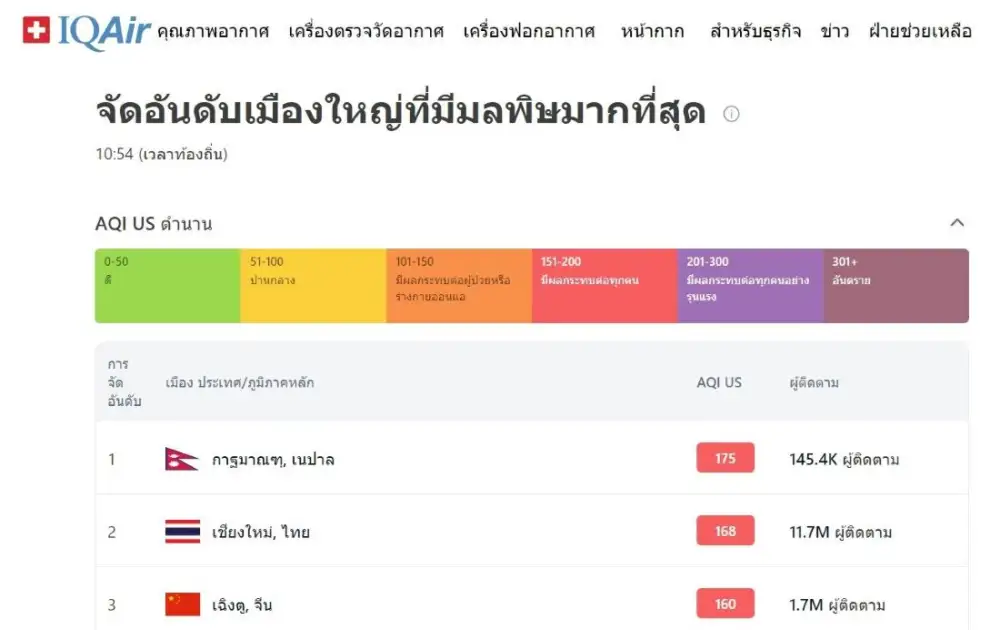Click the 168 AQI badge for Chiang Mai
The width and height of the screenshot is (1000, 630).
coord(725,531)
